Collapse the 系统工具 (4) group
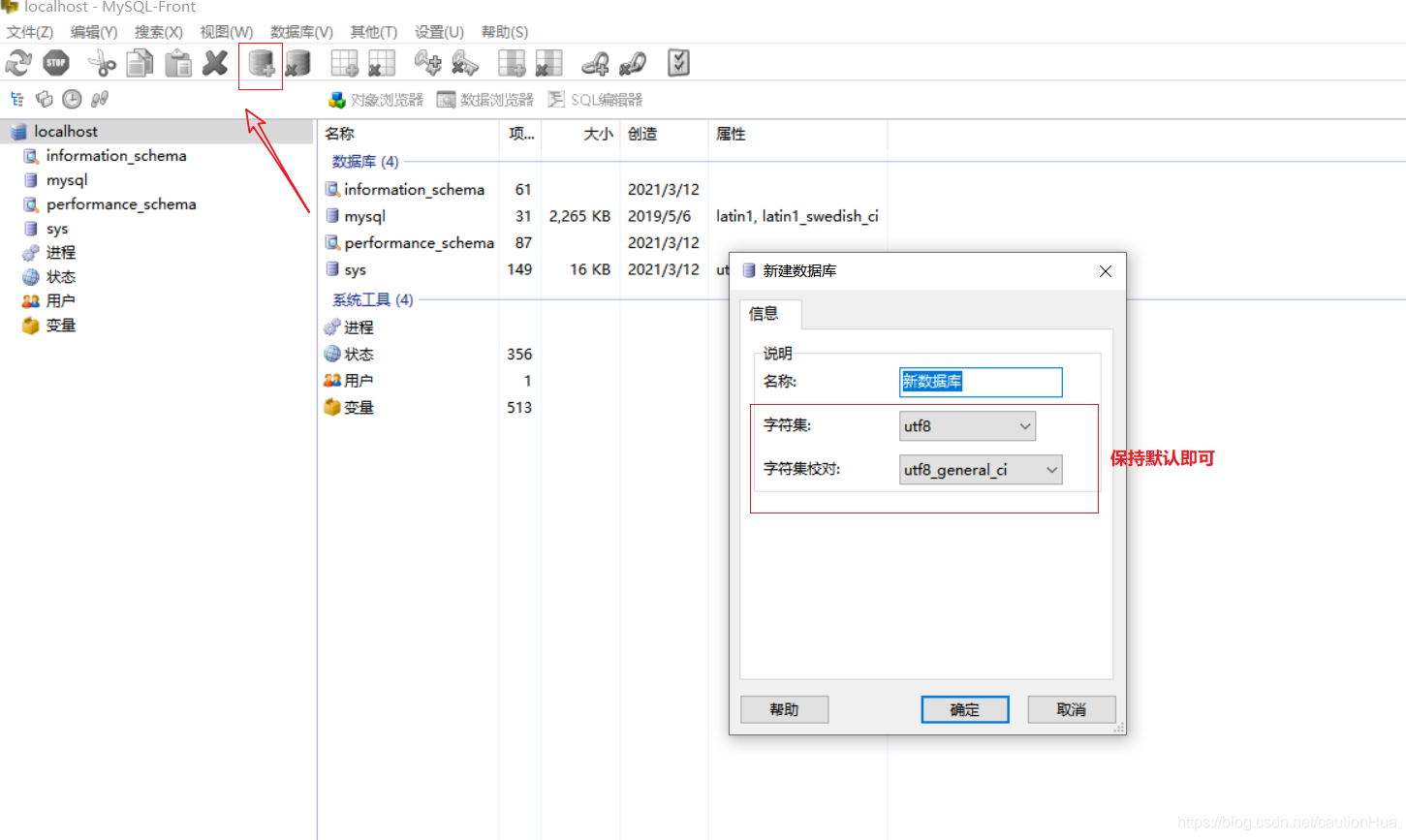The image size is (1406, 840). click(x=372, y=300)
